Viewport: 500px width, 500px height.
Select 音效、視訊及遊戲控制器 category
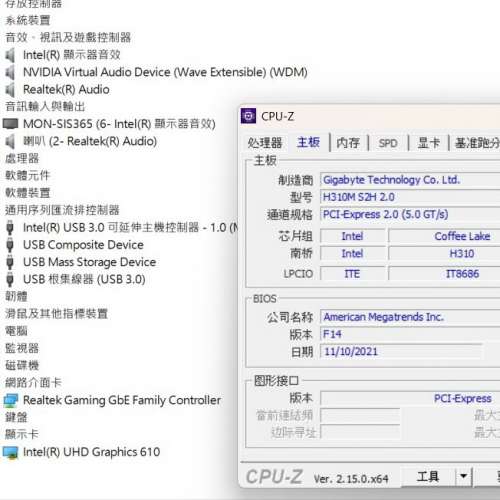tap(68, 37)
